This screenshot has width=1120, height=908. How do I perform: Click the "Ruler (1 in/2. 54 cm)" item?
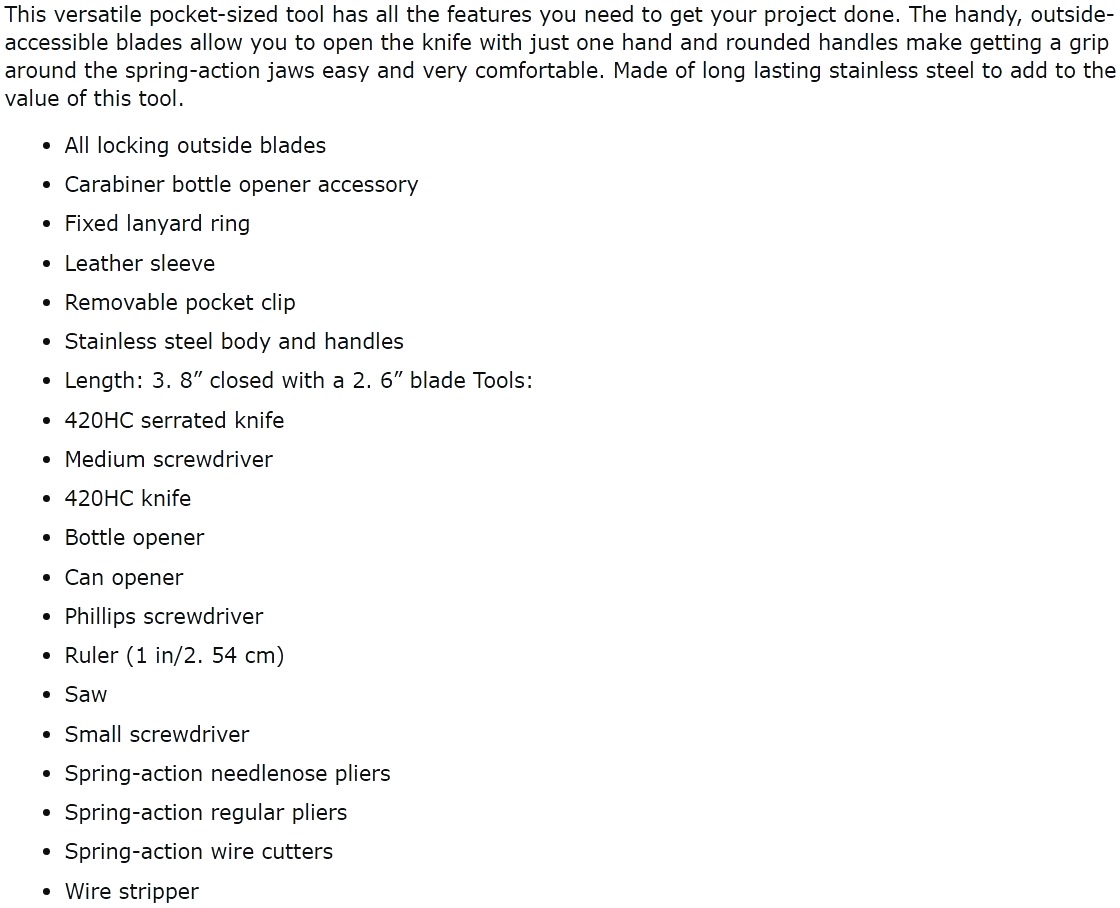174,656
